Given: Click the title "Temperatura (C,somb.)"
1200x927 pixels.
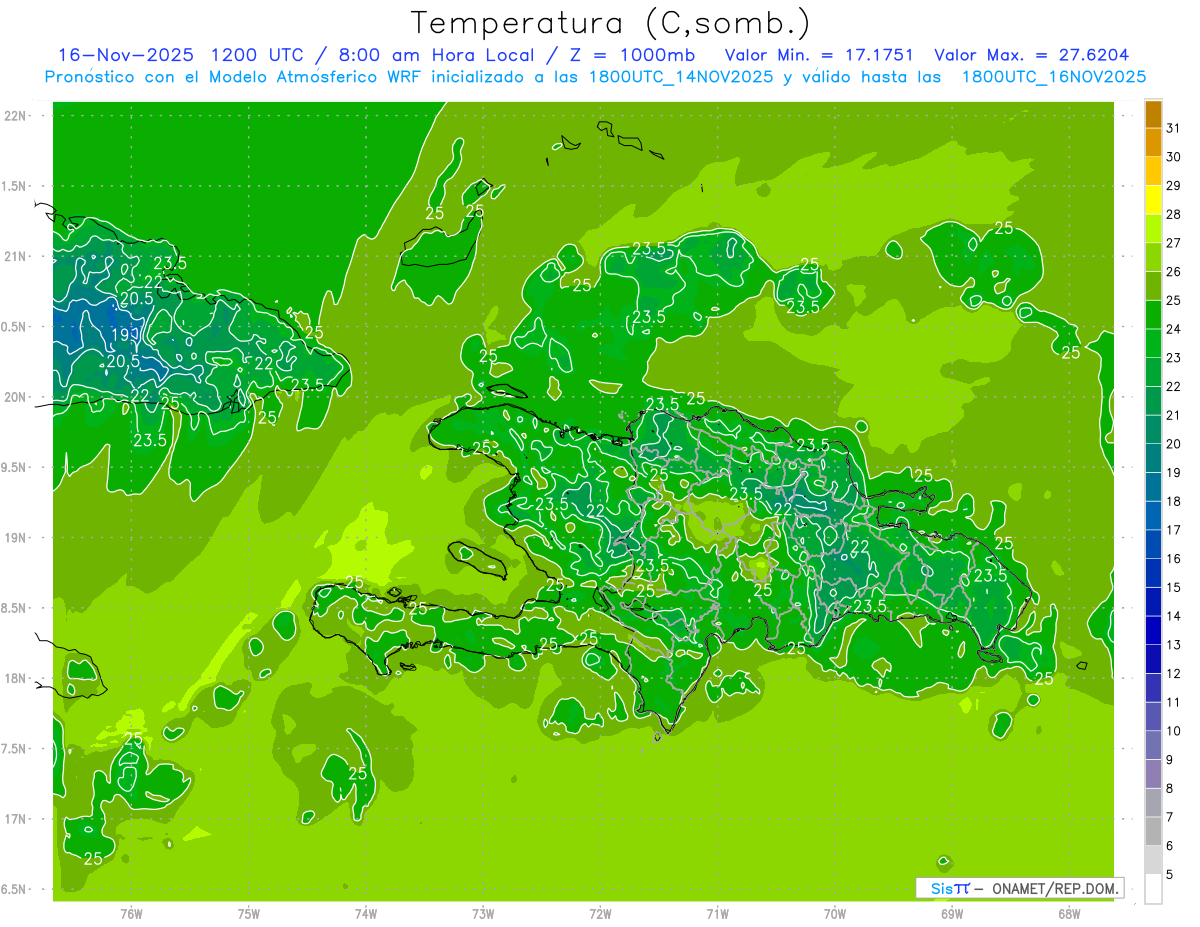Looking at the screenshot, I should (610, 22).
